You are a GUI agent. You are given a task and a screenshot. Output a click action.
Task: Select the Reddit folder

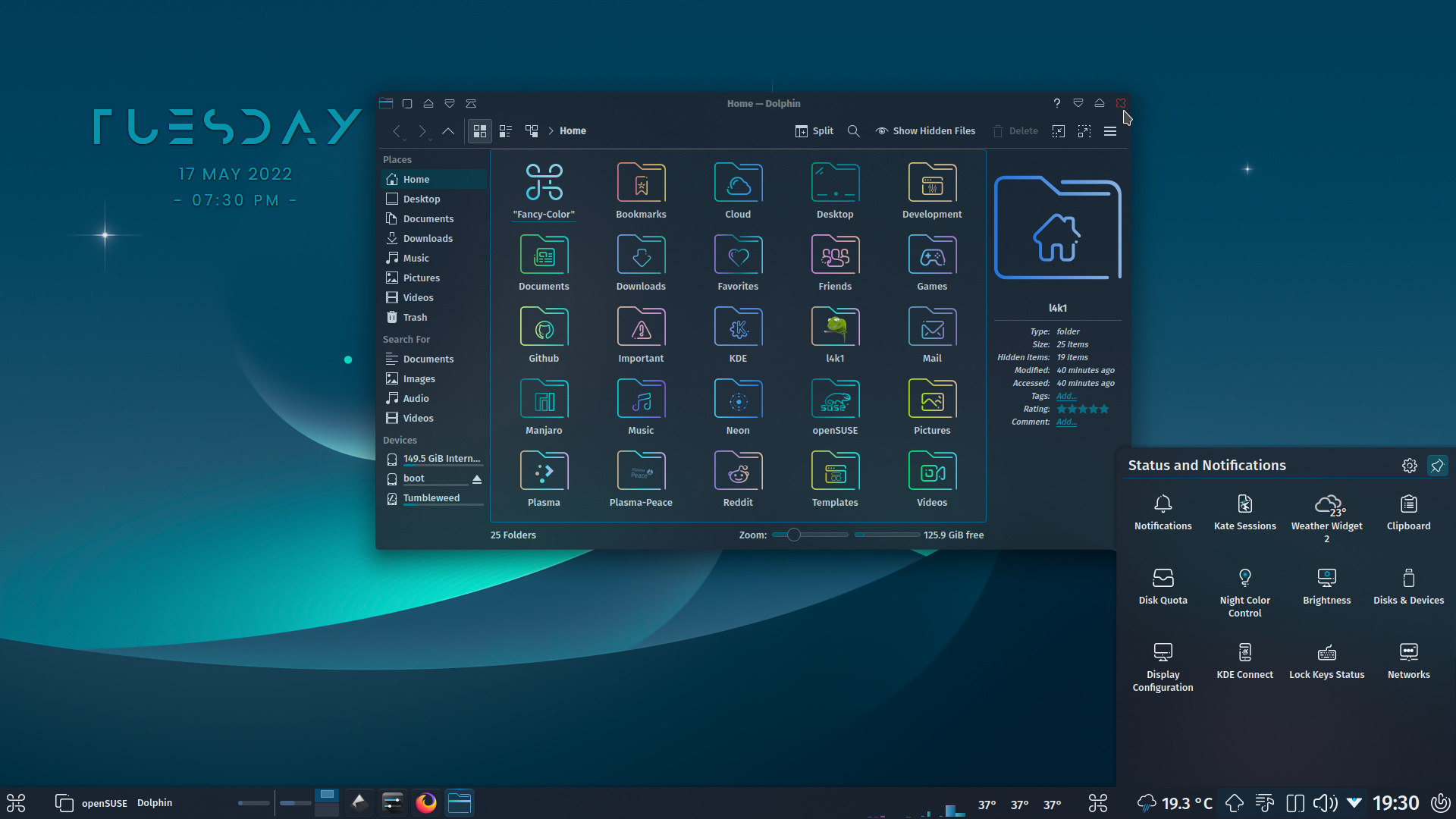pos(738,479)
